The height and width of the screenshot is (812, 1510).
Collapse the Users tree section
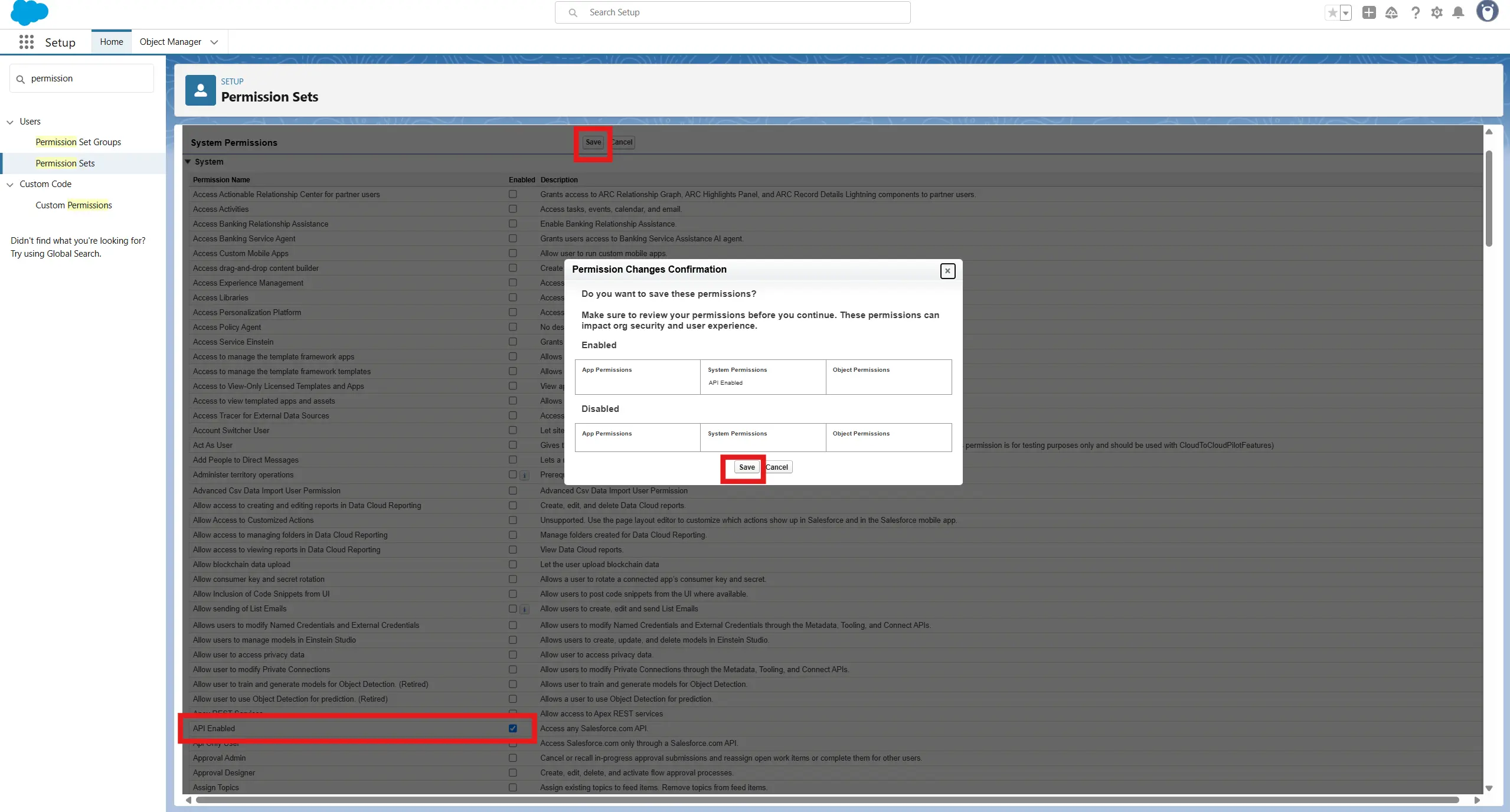(10, 122)
